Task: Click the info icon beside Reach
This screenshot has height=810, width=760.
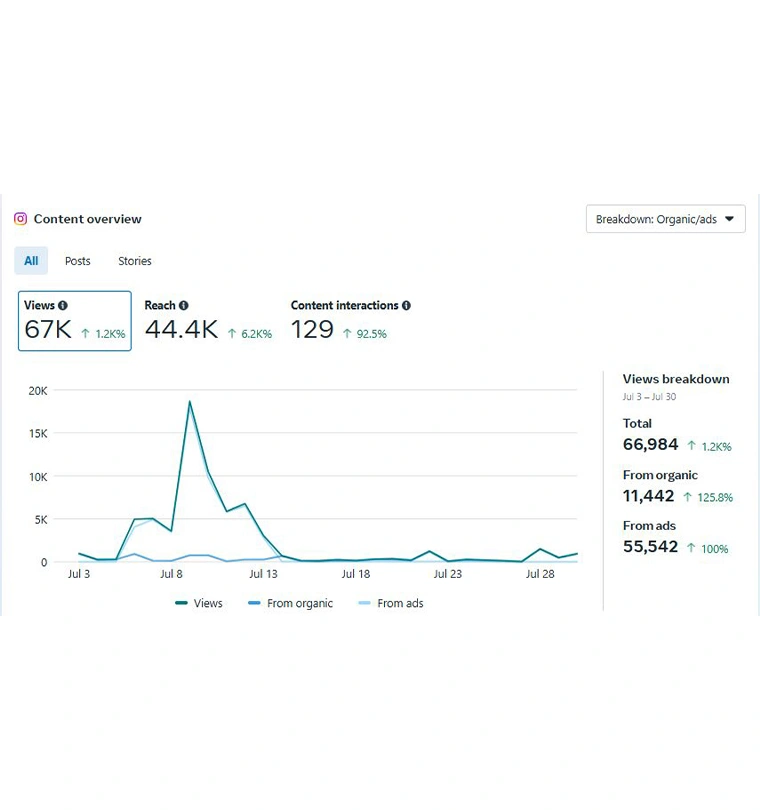Action: [x=184, y=306]
